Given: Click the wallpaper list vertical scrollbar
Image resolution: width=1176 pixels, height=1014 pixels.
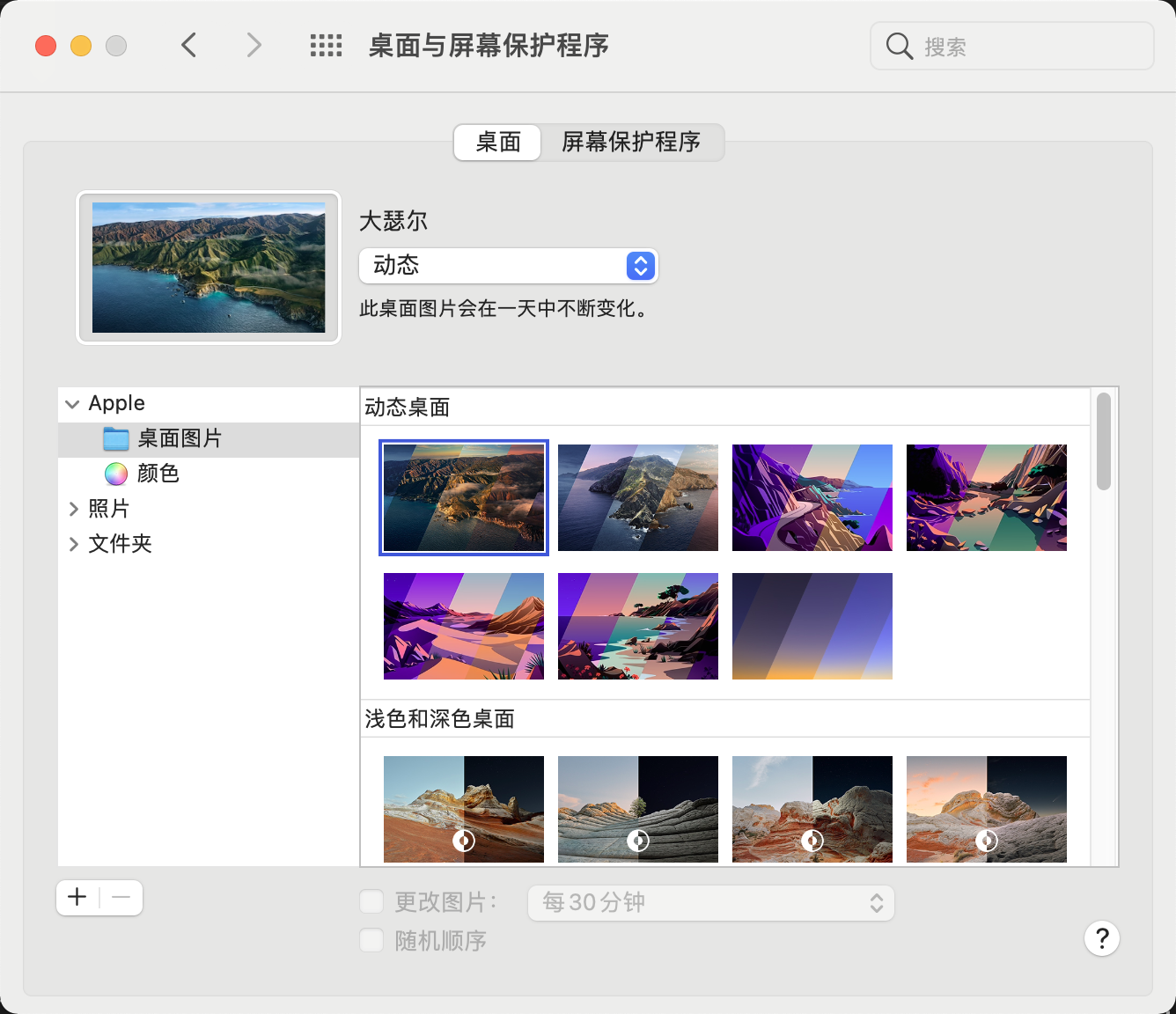Looking at the screenshot, I should tap(1103, 442).
